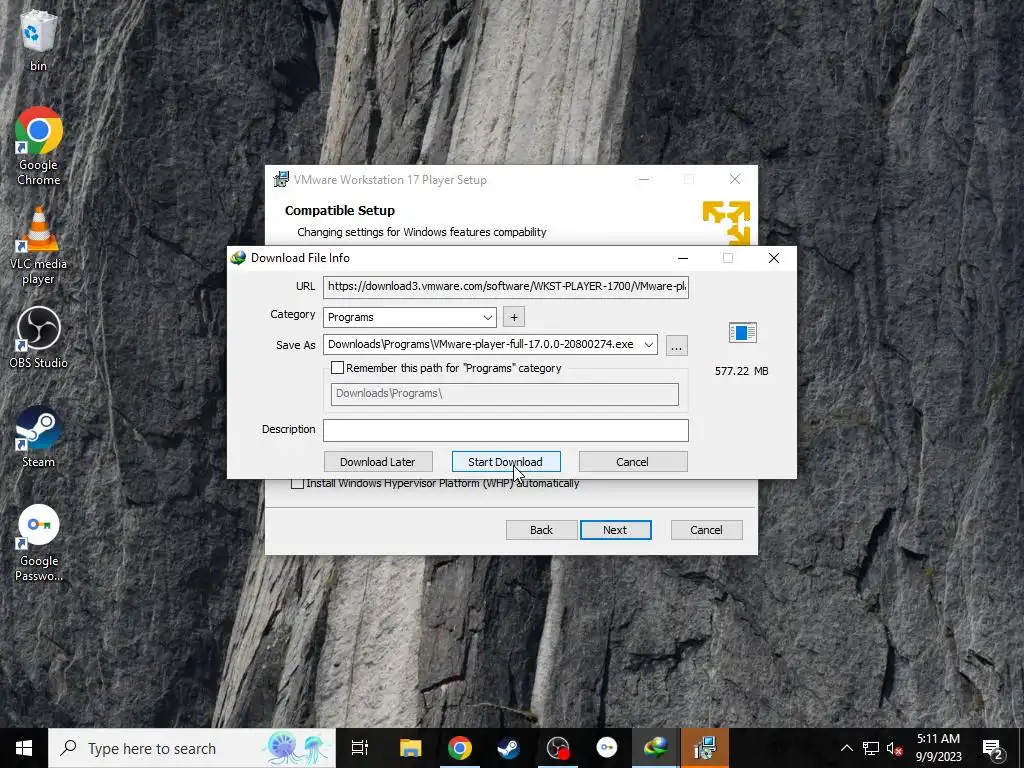
Task: Click the file type icon above 577.22 MB
Action: pos(743,332)
